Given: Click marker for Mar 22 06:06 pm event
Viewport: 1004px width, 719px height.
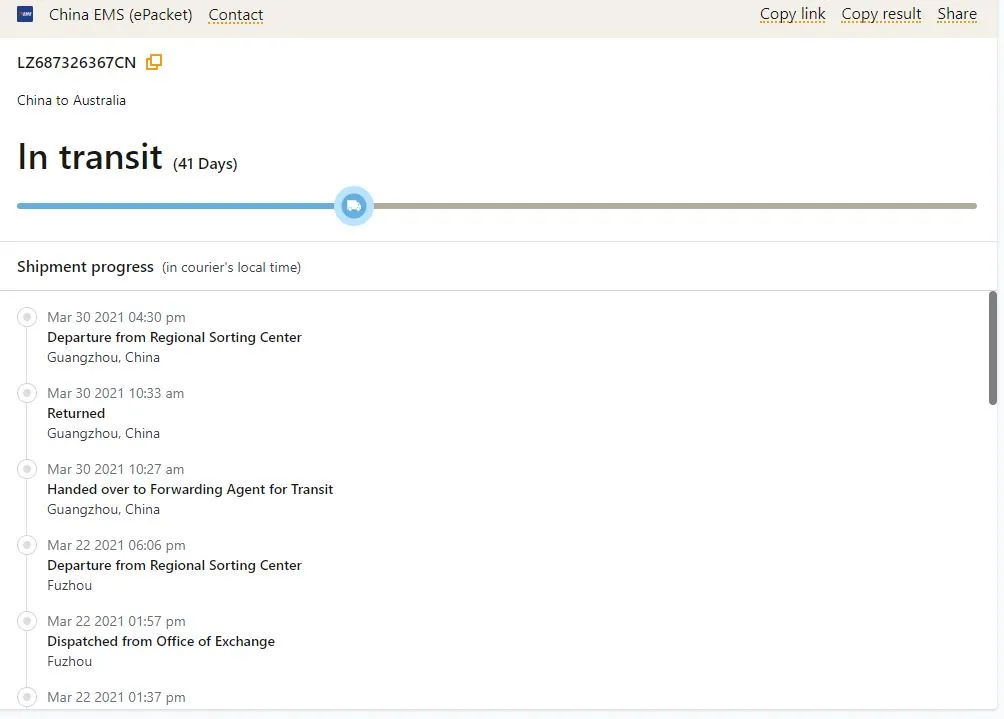Looking at the screenshot, I should click(x=27, y=545).
